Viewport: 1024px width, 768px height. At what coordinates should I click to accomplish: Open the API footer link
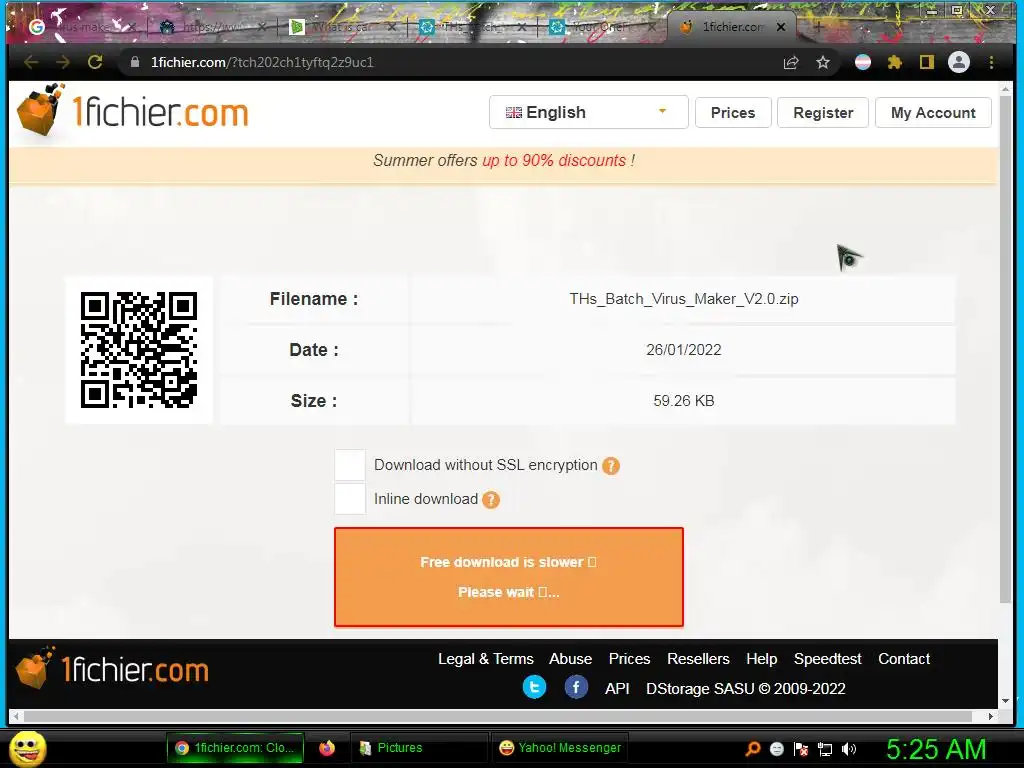tap(617, 688)
